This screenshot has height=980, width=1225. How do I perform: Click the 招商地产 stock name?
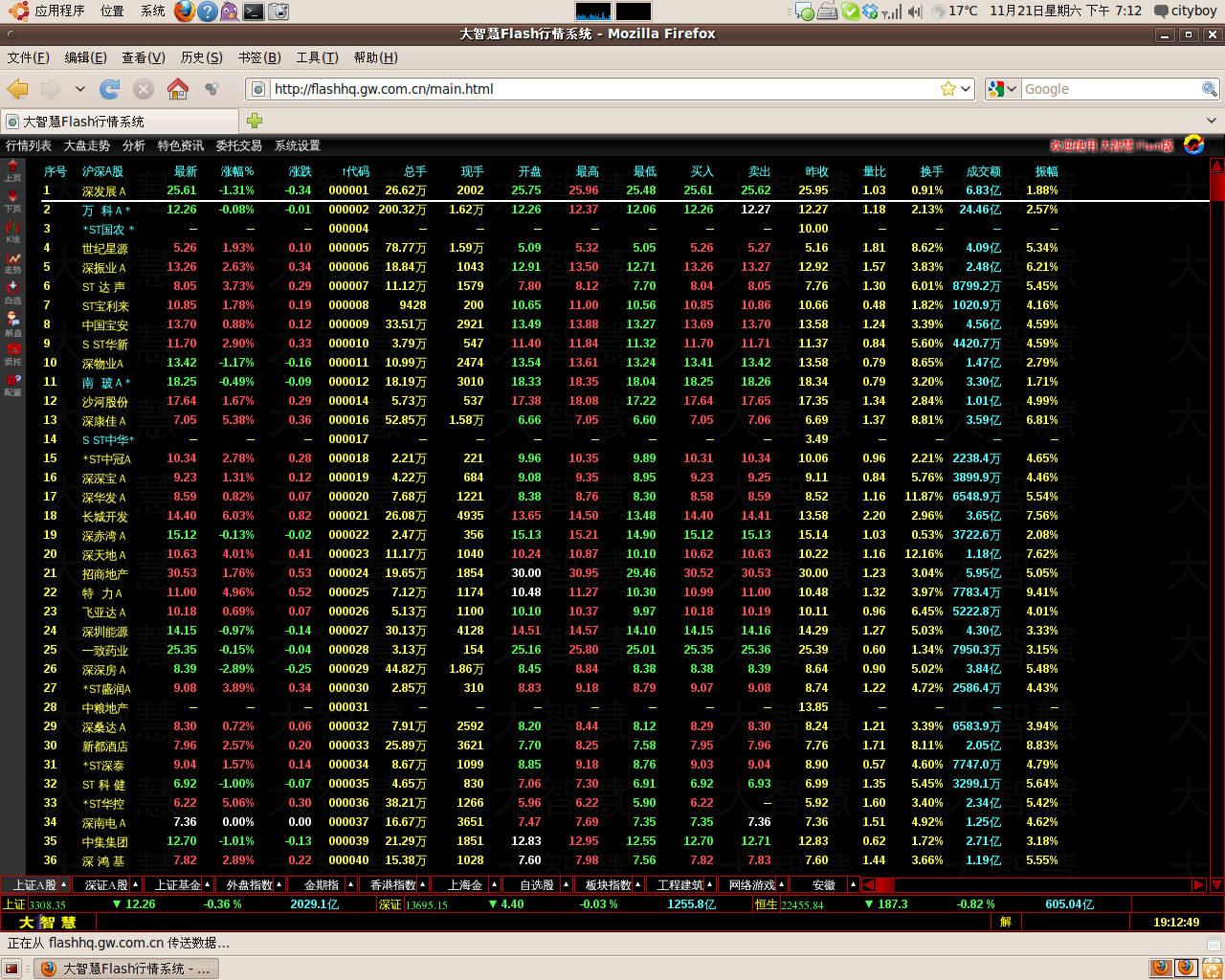[x=105, y=573]
